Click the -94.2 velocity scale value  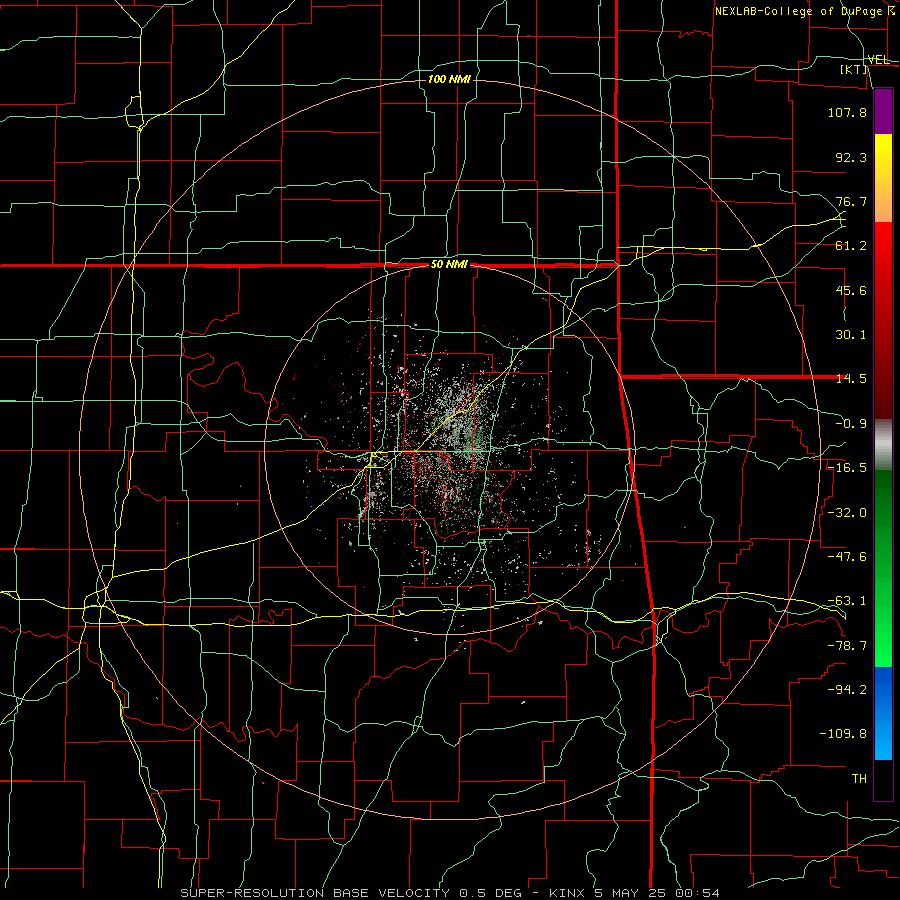847,690
